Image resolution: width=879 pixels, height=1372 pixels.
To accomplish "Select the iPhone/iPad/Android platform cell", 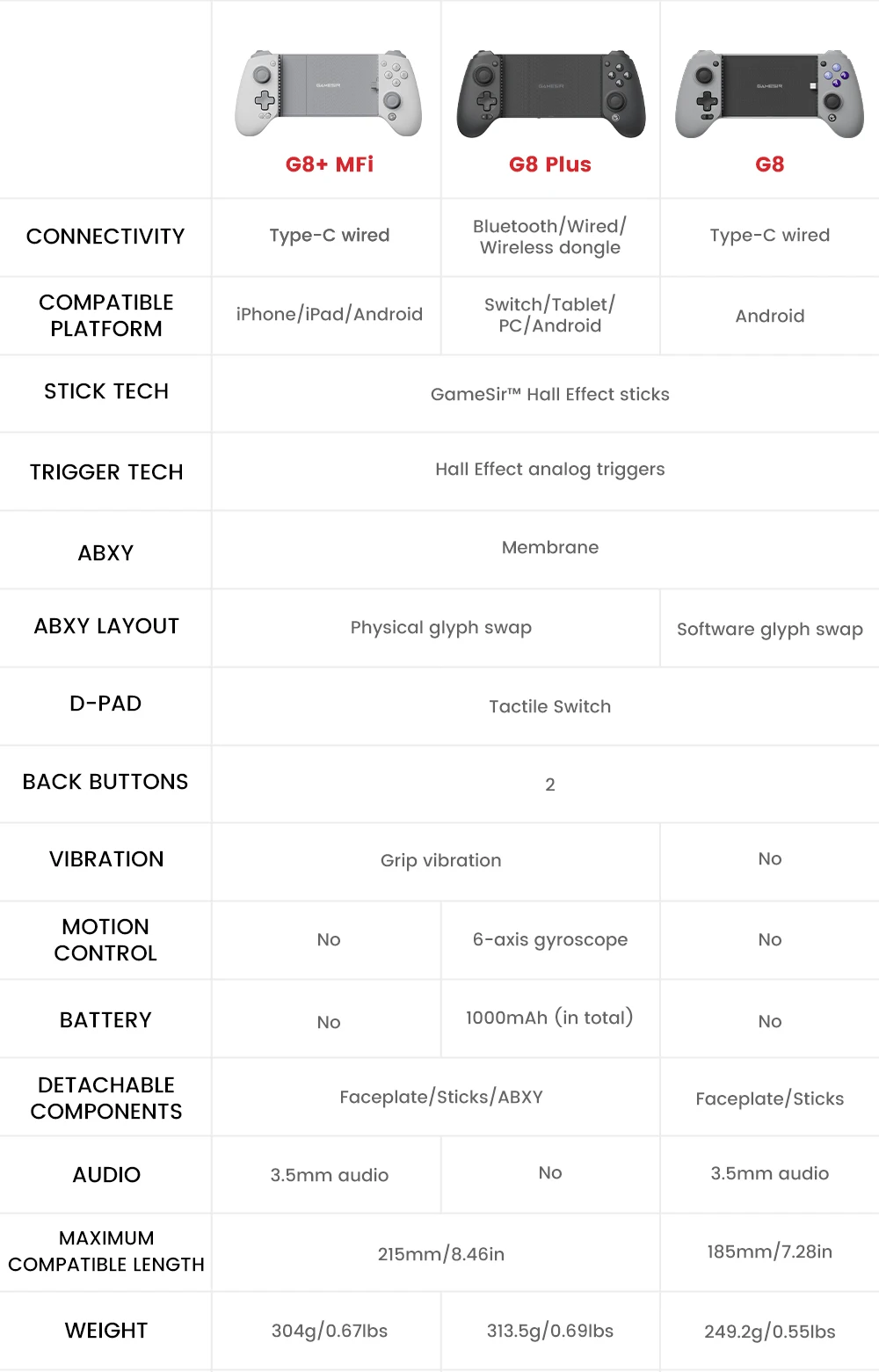I will click(x=330, y=315).
